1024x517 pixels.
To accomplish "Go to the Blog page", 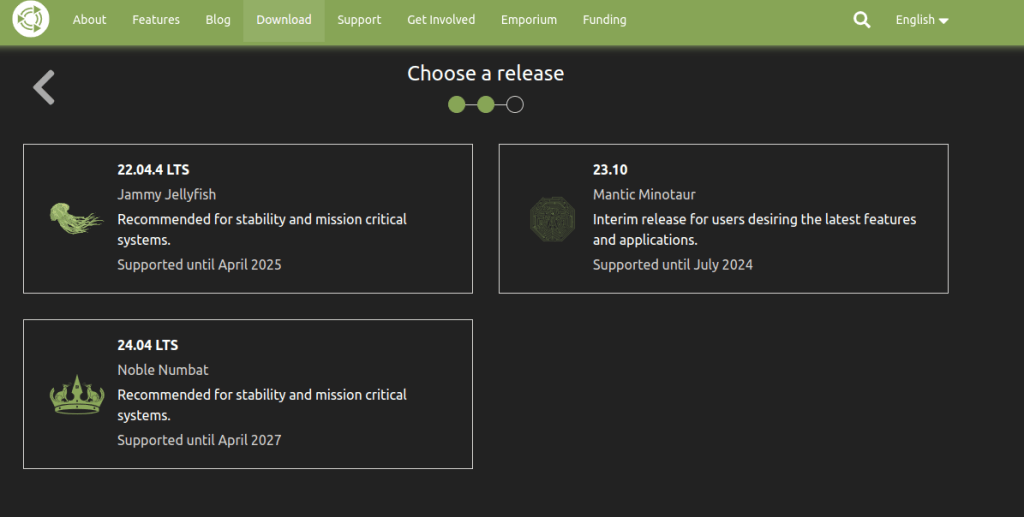I will pos(218,20).
